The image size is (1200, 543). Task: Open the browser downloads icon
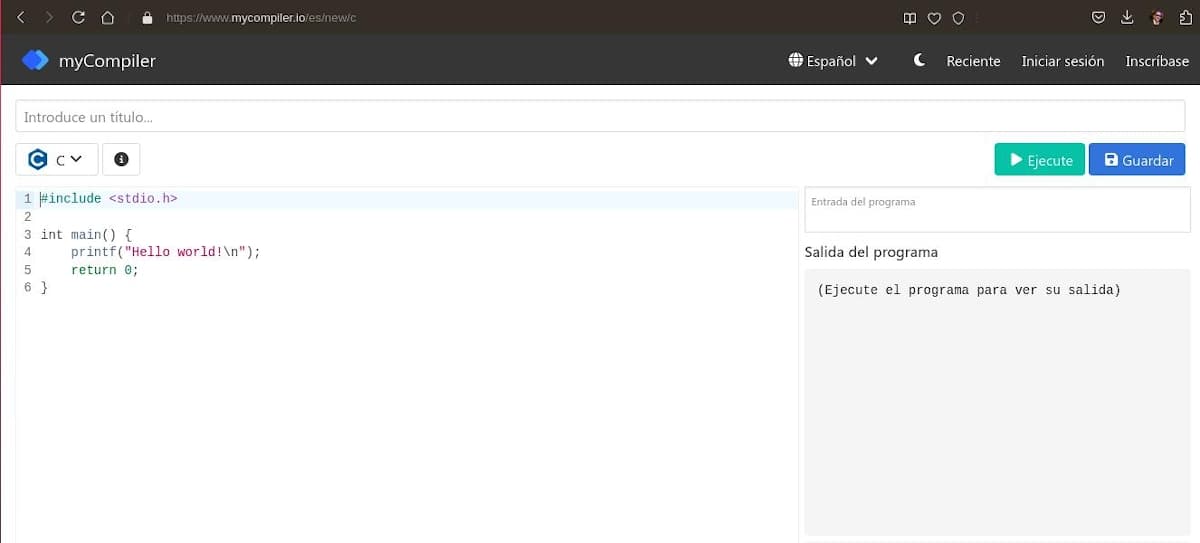point(1127,17)
